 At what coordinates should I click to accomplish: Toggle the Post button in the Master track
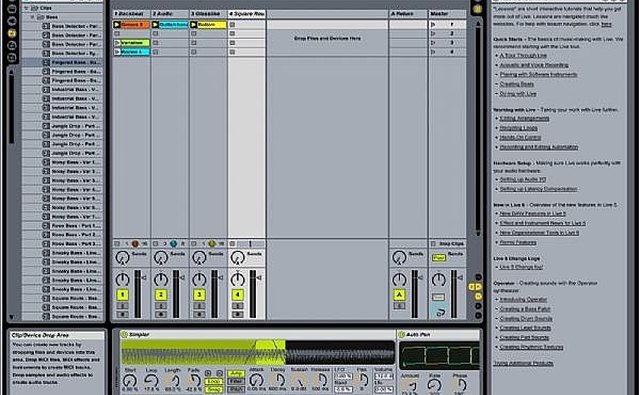[439, 258]
